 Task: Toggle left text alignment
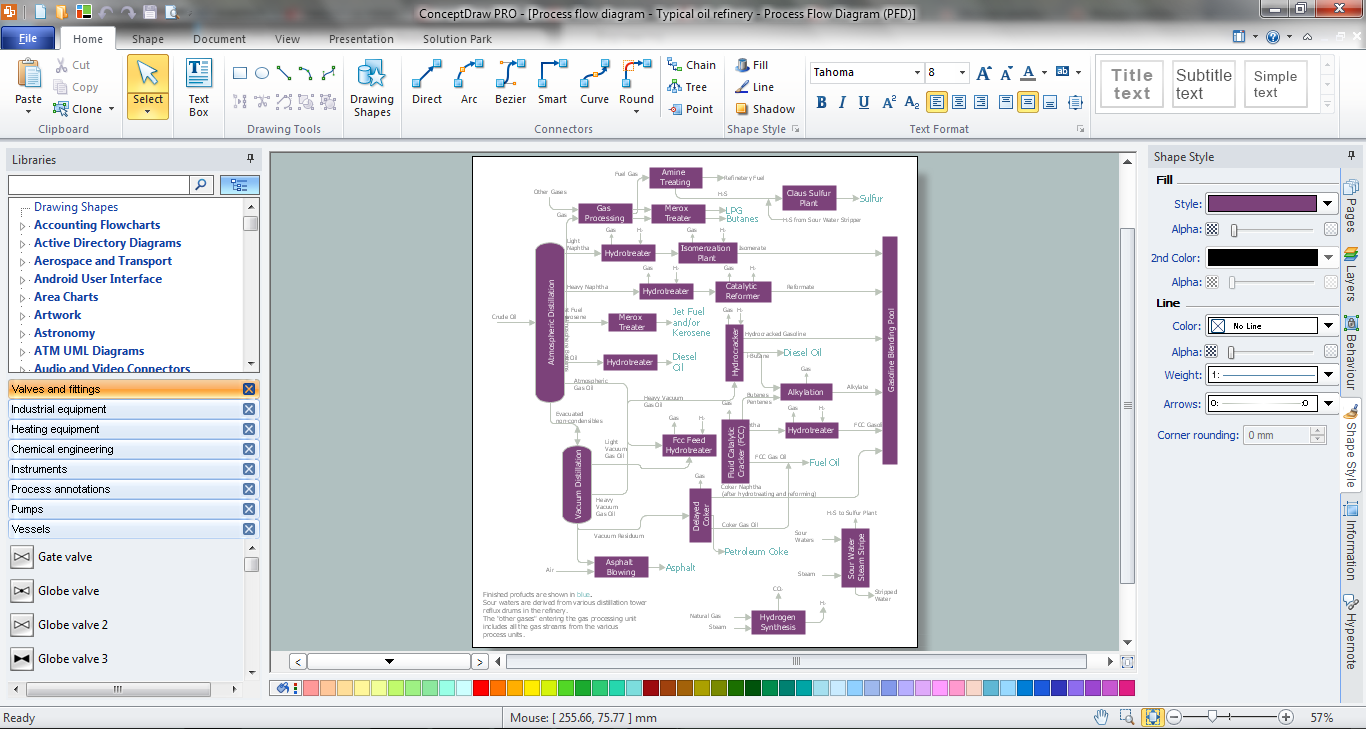pyautogui.click(x=937, y=102)
